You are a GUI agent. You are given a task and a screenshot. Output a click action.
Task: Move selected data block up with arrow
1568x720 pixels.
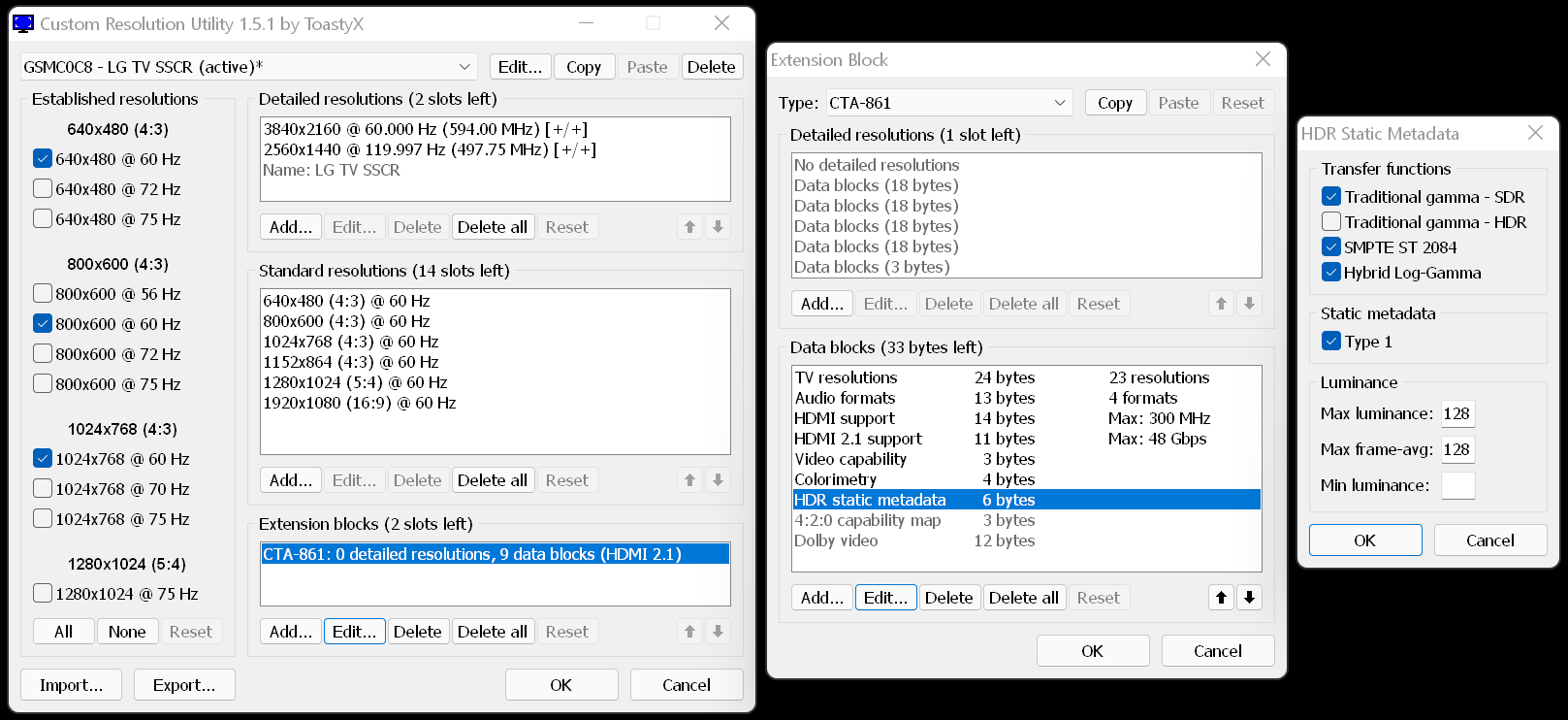(1221, 598)
